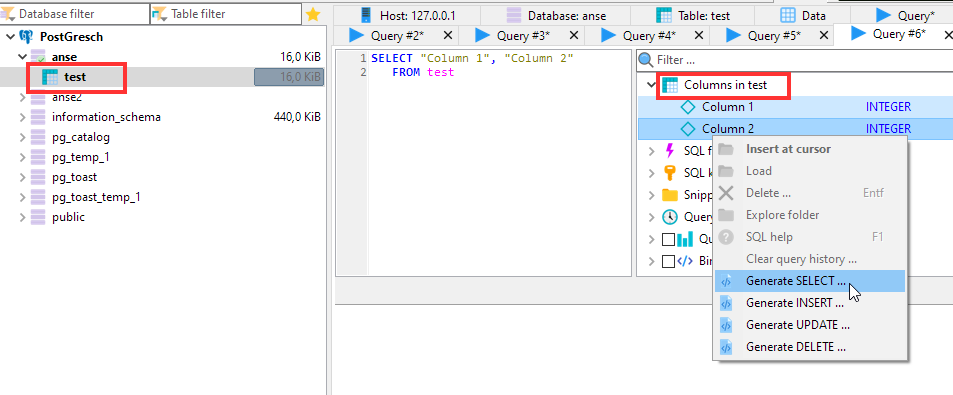Expand the information_schema node
This screenshot has width=953, height=395.
point(22,117)
